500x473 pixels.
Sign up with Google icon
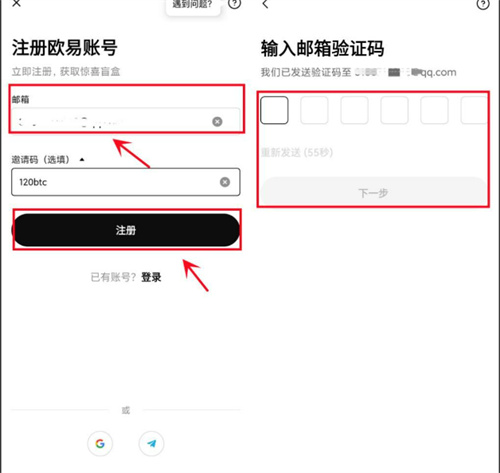coord(100,444)
